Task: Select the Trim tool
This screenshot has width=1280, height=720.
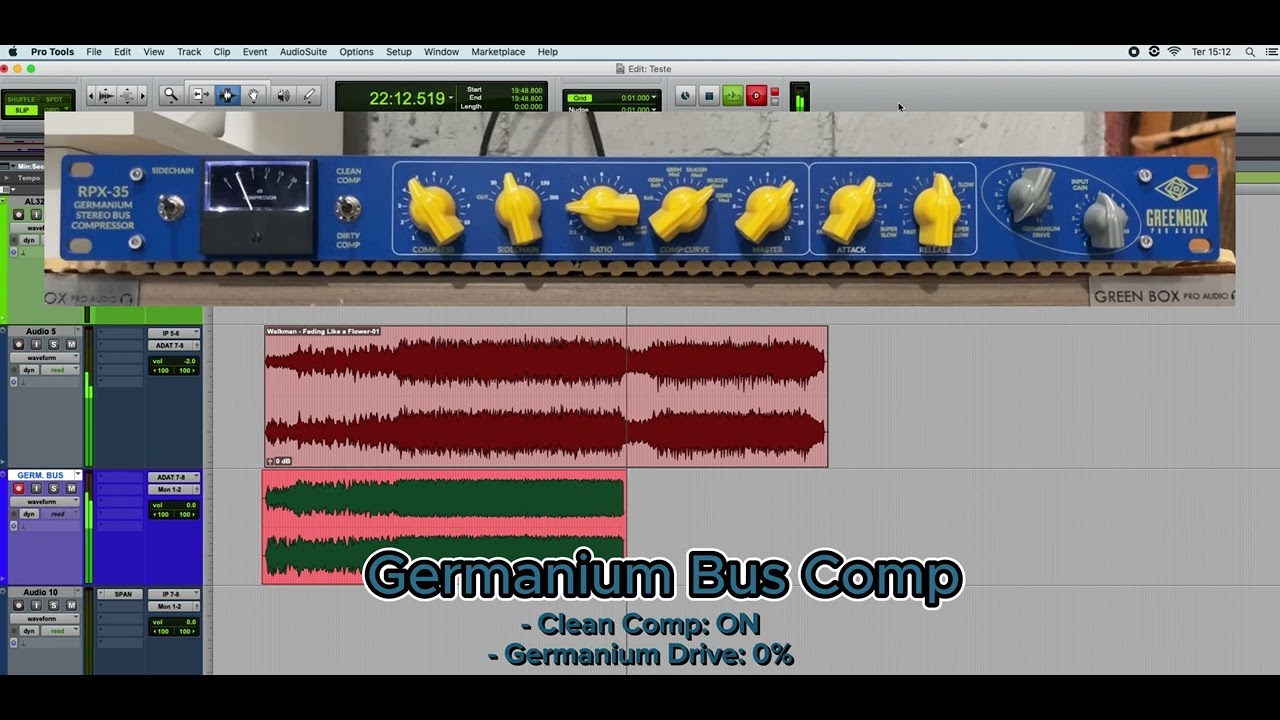Action: pos(200,95)
